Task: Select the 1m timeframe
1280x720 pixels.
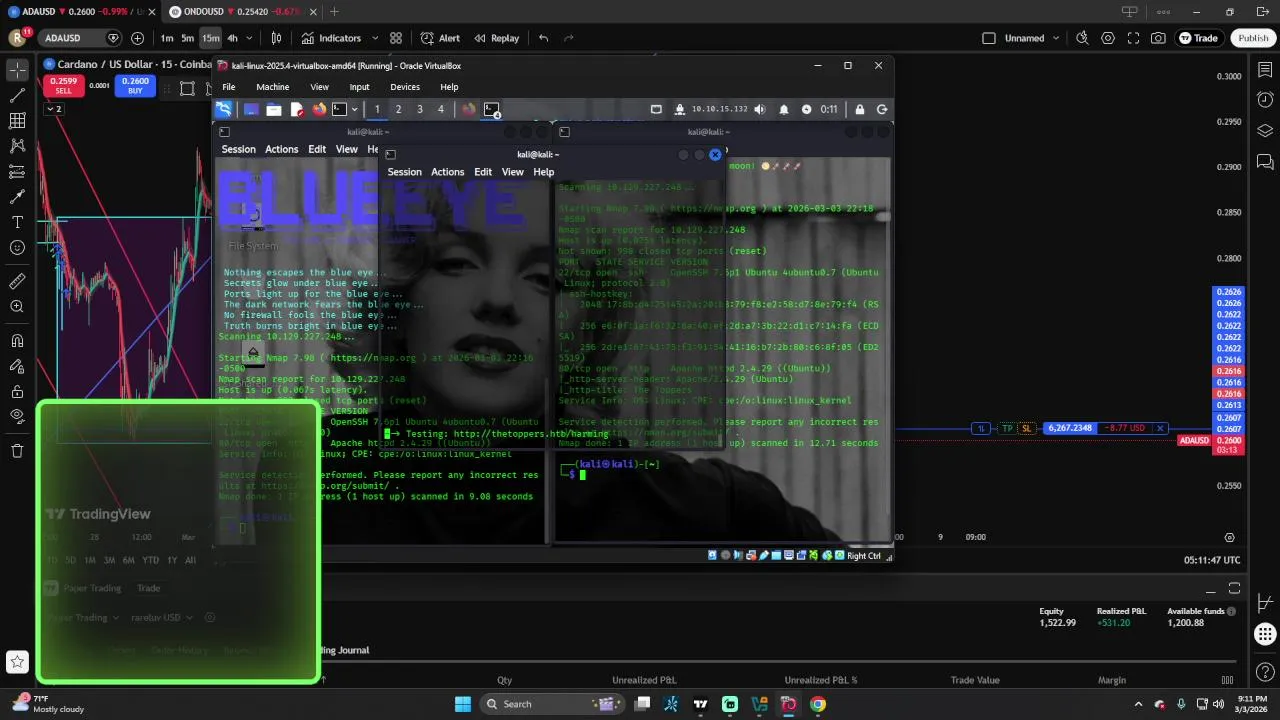Action: [167, 38]
